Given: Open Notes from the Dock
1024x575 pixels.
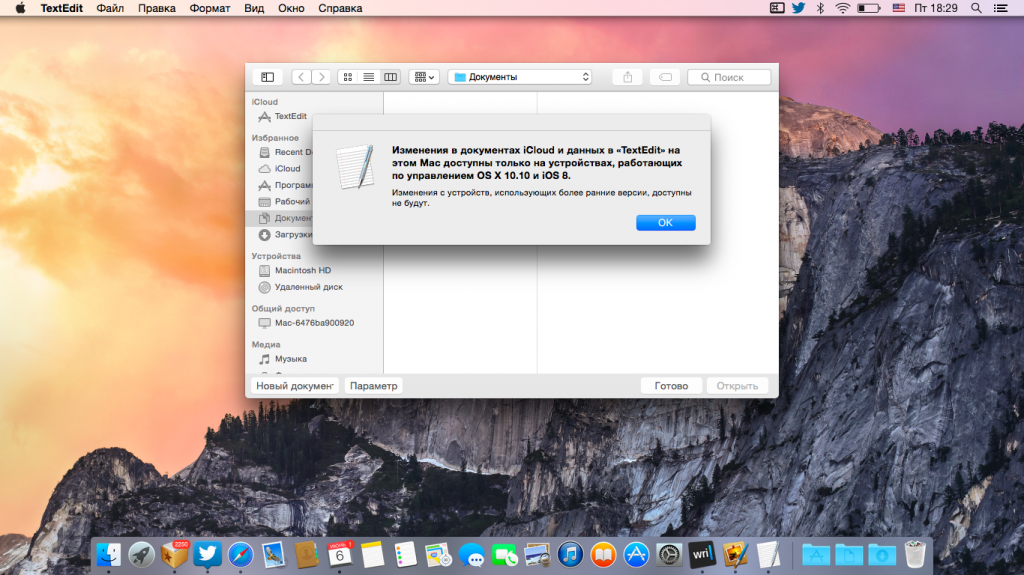Looking at the screenshot, I should [x=372, y=555].
